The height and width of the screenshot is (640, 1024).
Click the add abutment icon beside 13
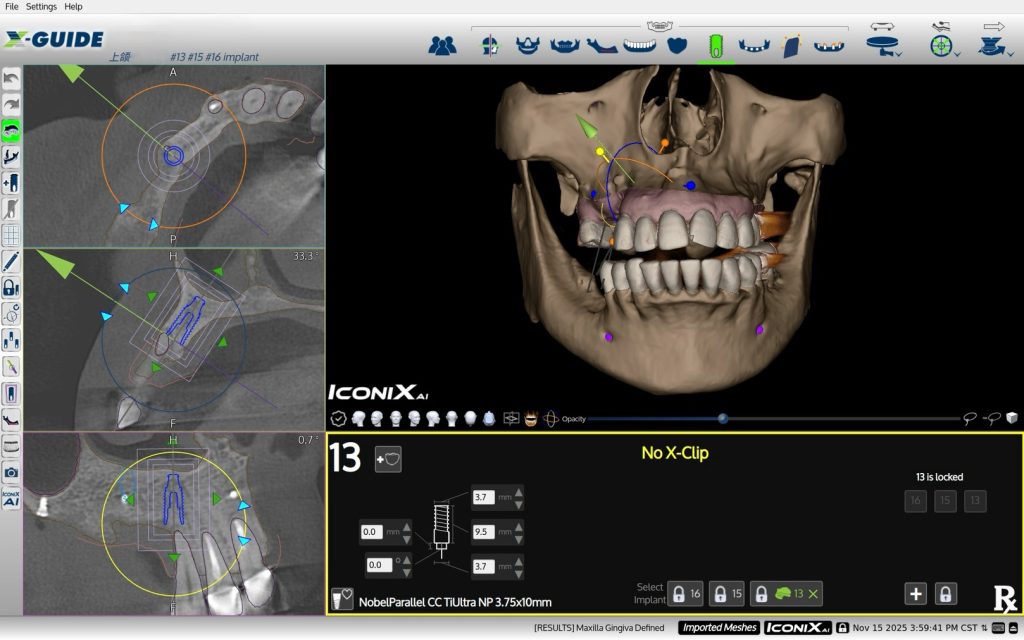[x=388, y=459]
